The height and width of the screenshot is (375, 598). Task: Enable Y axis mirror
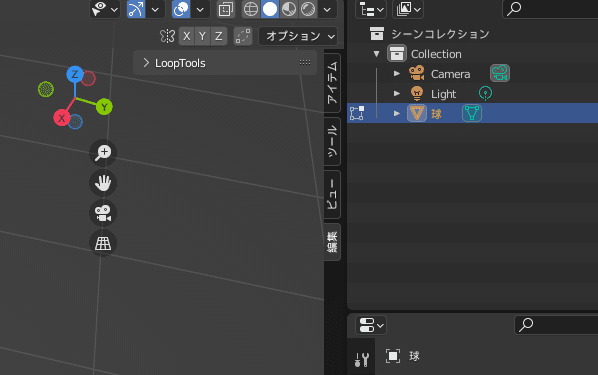(x=203, y=36)
